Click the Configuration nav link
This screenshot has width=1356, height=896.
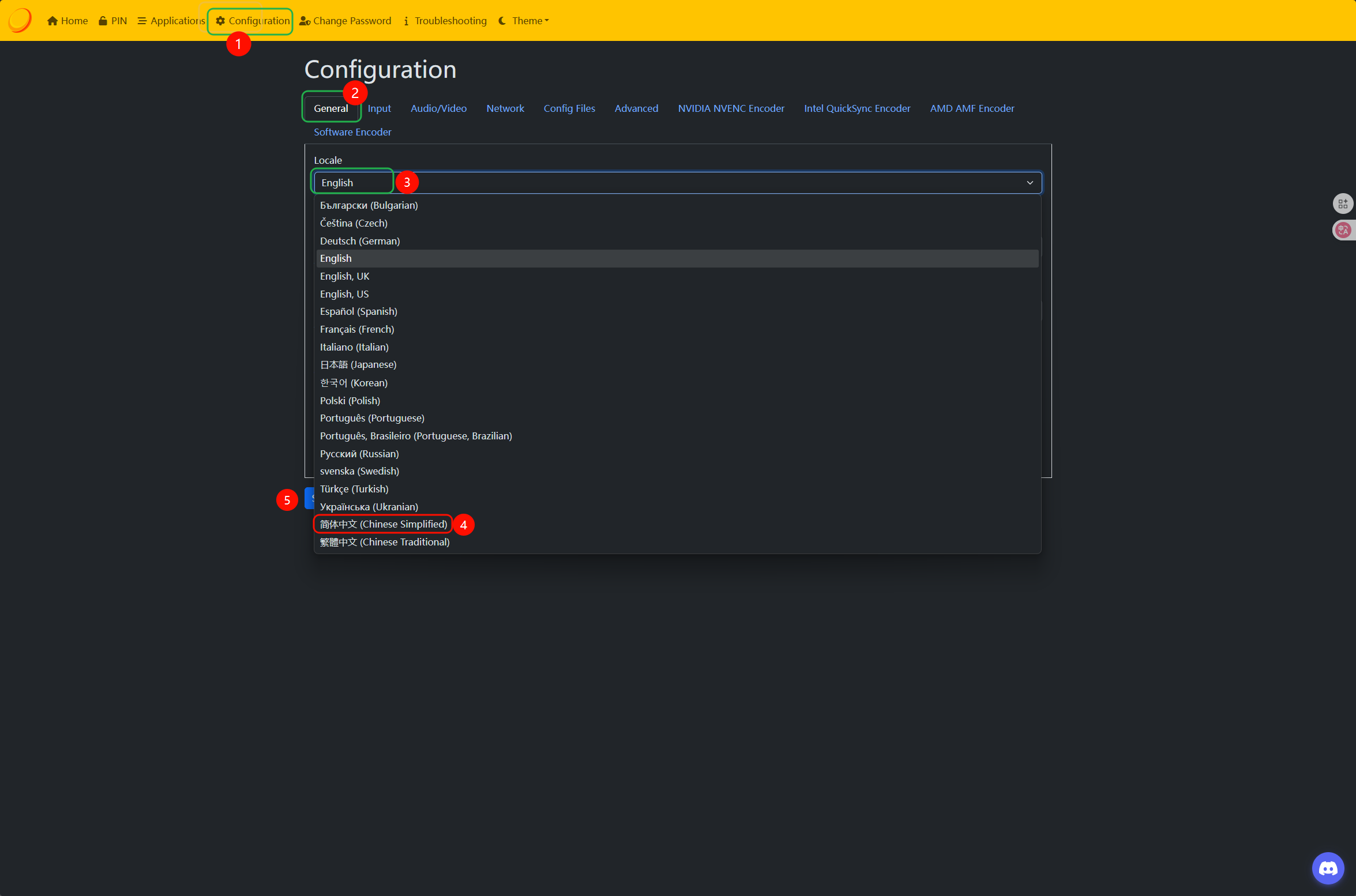(x=253, y=21)
